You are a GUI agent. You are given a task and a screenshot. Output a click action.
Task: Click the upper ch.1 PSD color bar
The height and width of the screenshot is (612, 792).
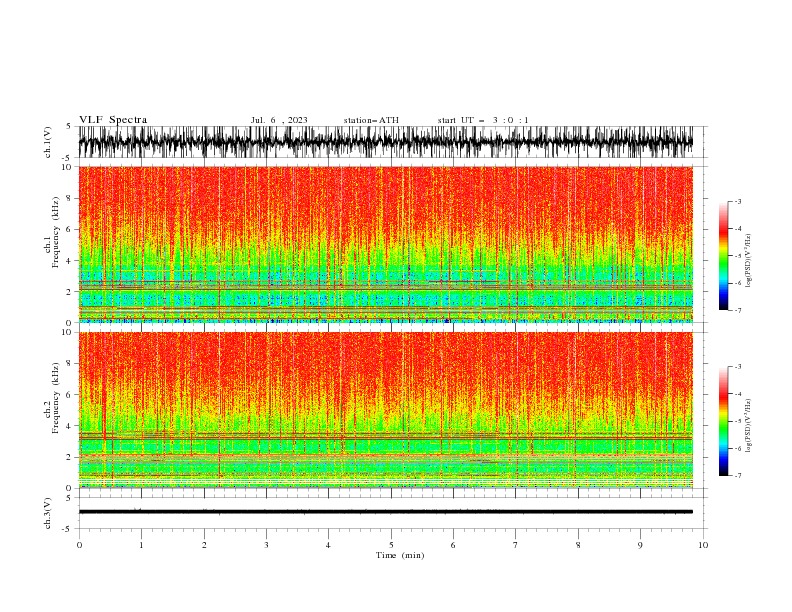[723, 256]
